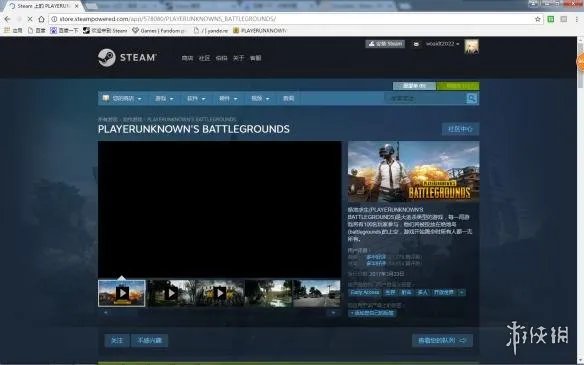
Task: Expand the 游戏 dropdown in store bar
Action: [x=164, y=99]
